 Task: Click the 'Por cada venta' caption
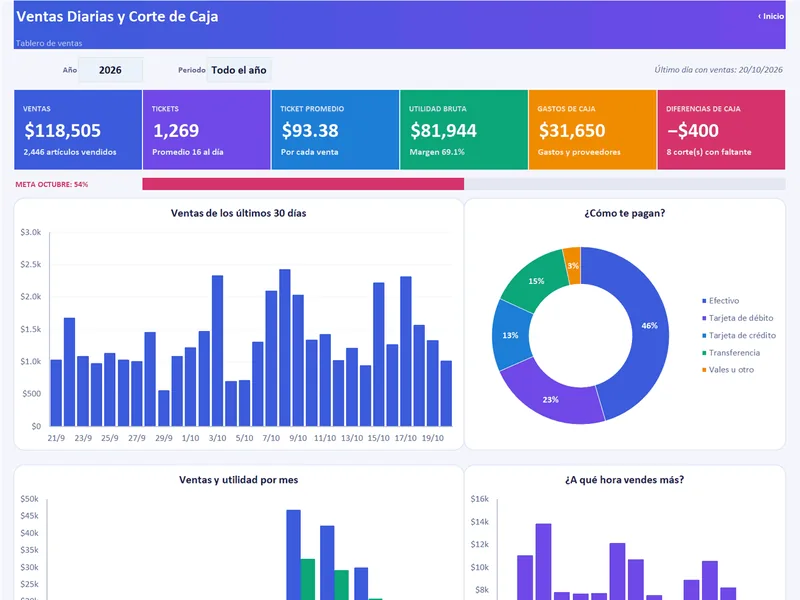pyautogui.click(x=310, y=152)
